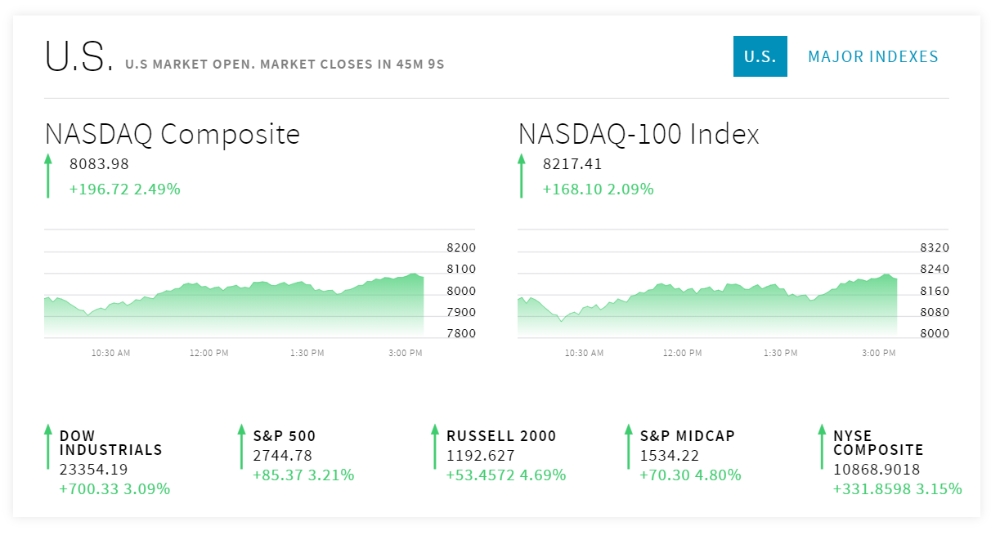Screen dimensions: 1000x535
Task: Select the Russell 2000 value 1192.627
Action: [x=480, y=456]
